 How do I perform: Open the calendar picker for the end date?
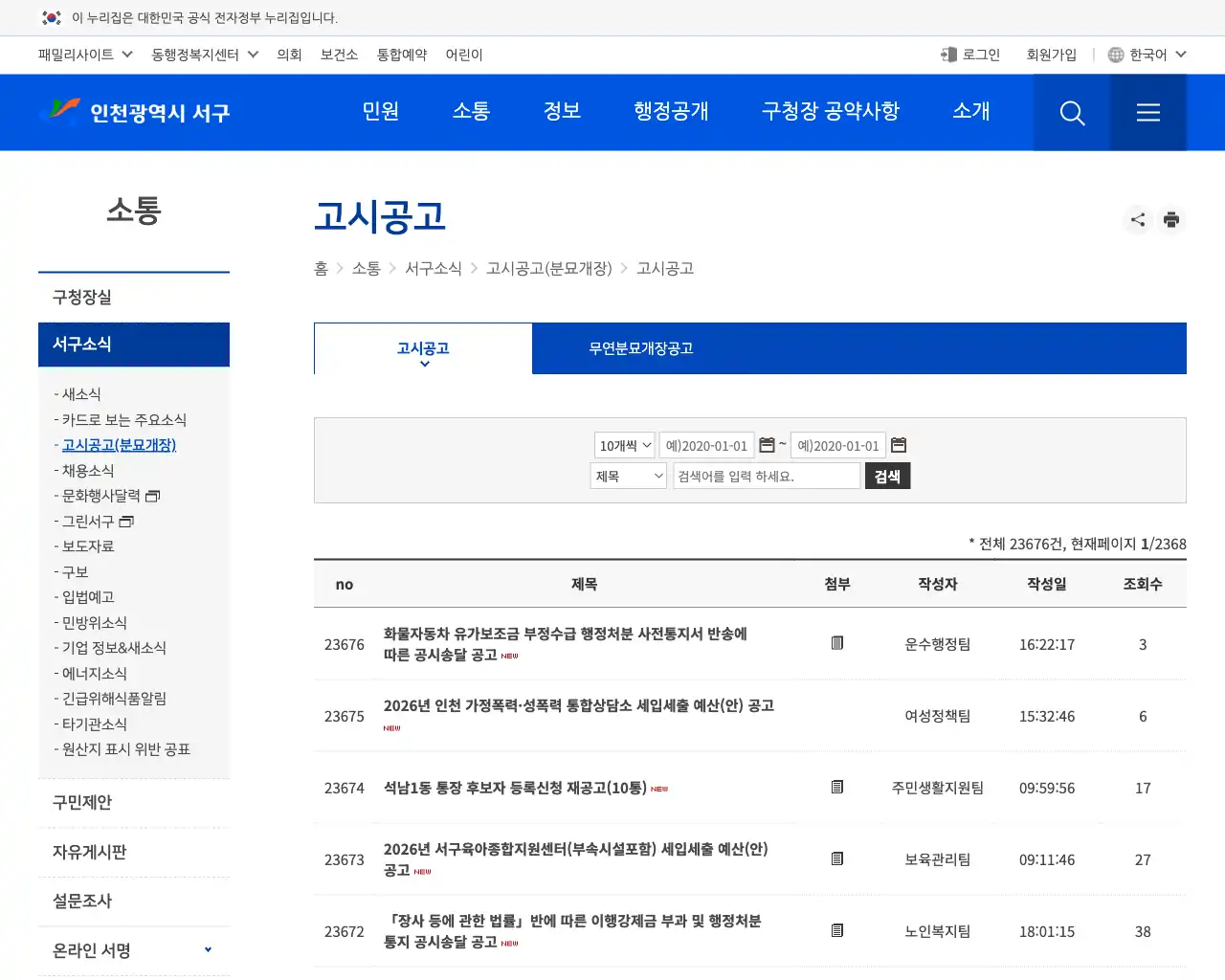(x=899, y=445)
